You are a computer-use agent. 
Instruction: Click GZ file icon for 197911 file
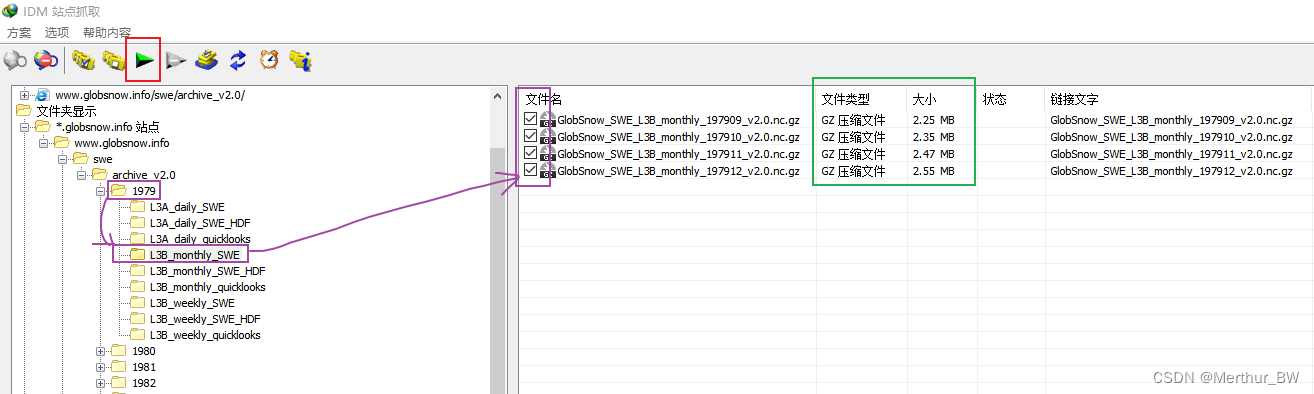(x=547, y=154)
